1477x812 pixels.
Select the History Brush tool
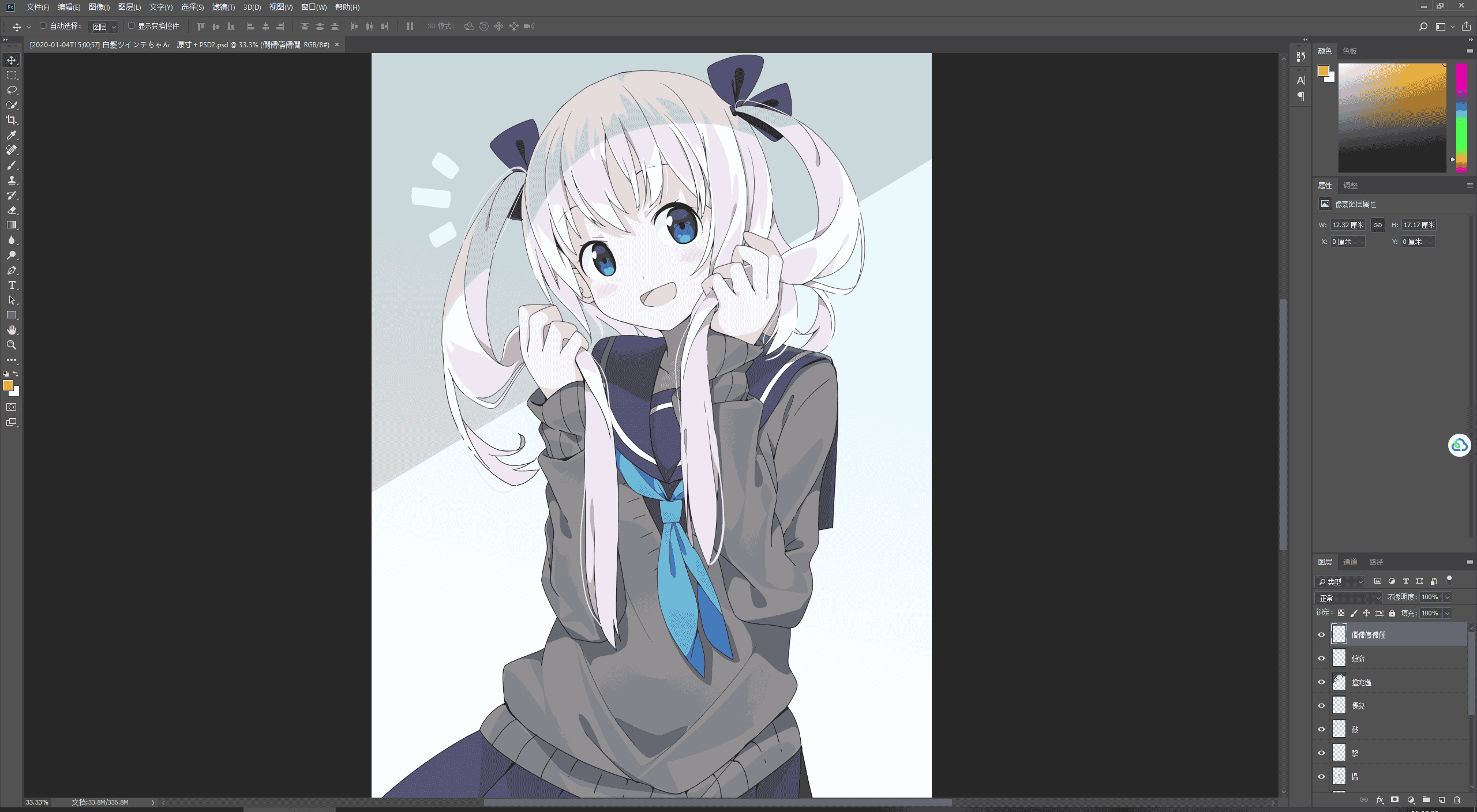point(12,195)
